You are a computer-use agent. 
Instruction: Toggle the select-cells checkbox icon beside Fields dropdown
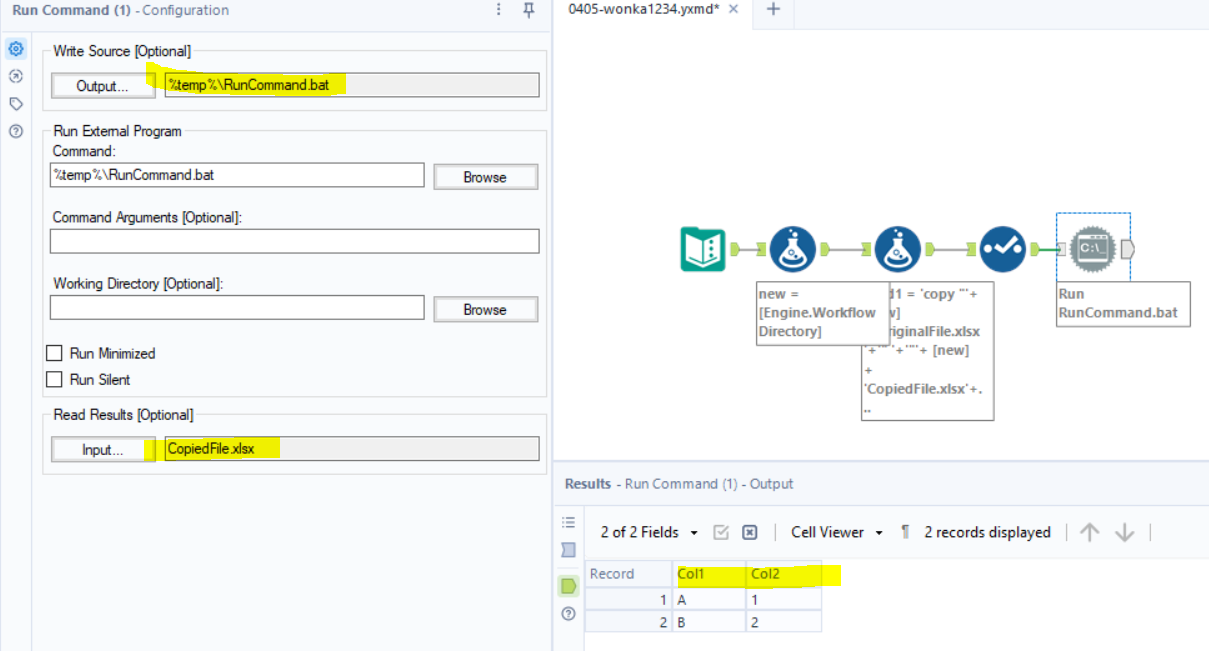tap(721, 532)
